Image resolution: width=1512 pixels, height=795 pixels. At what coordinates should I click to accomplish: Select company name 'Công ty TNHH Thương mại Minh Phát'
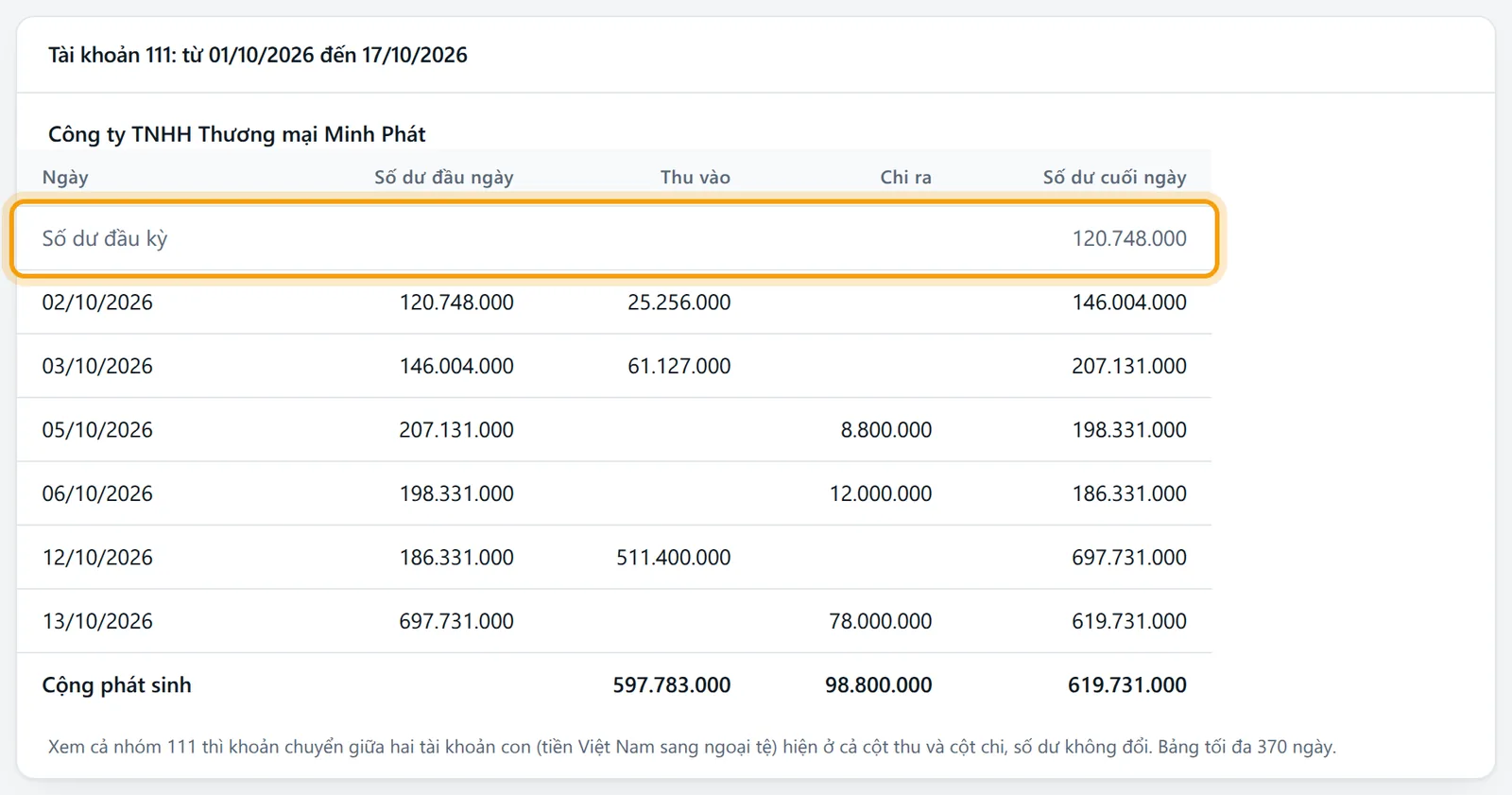[237, 134]
